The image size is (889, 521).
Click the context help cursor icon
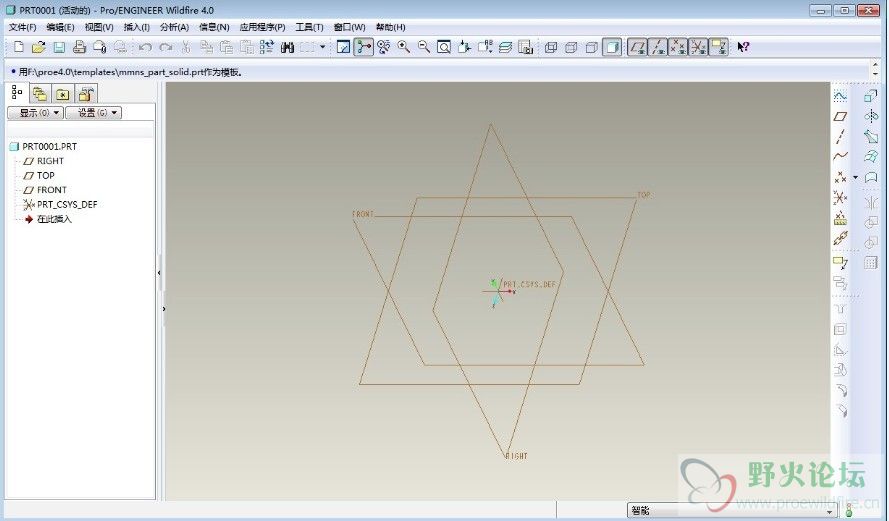coord(743,47)
